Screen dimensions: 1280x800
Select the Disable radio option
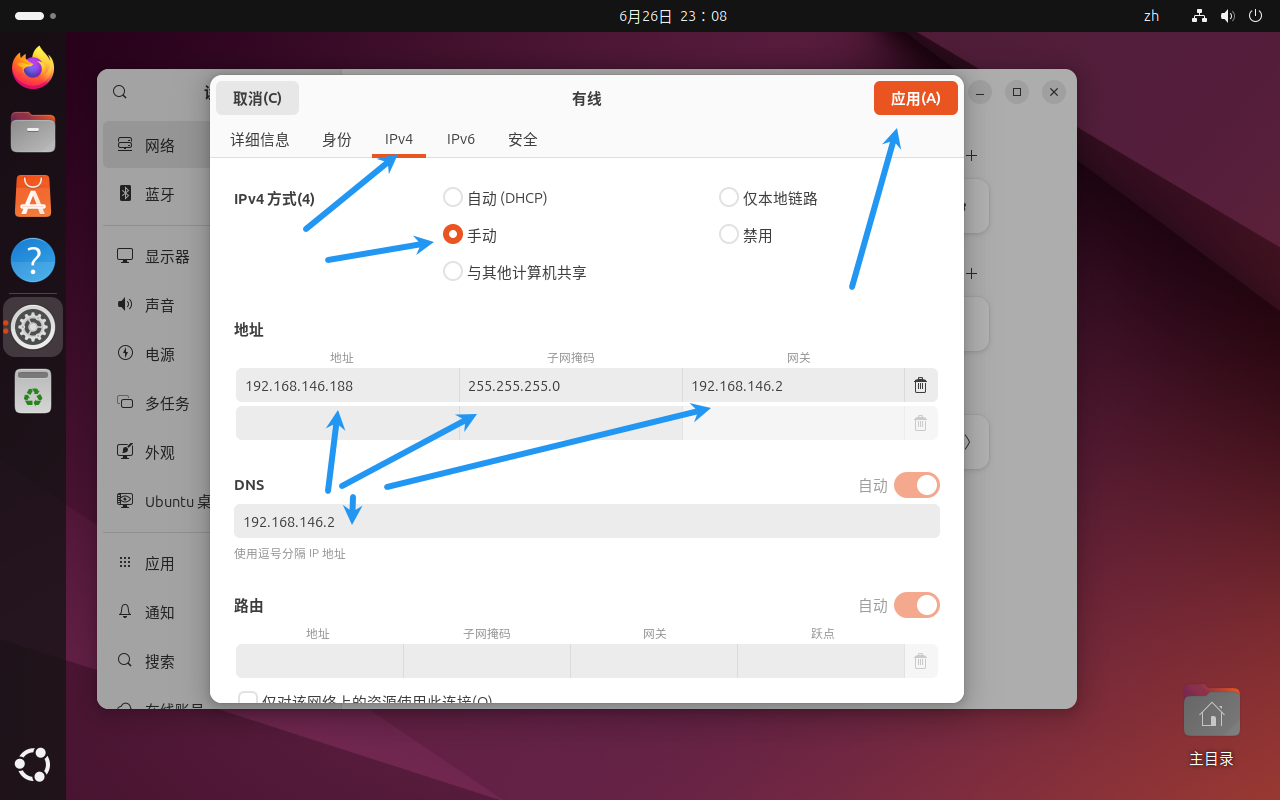pos(729,235)
